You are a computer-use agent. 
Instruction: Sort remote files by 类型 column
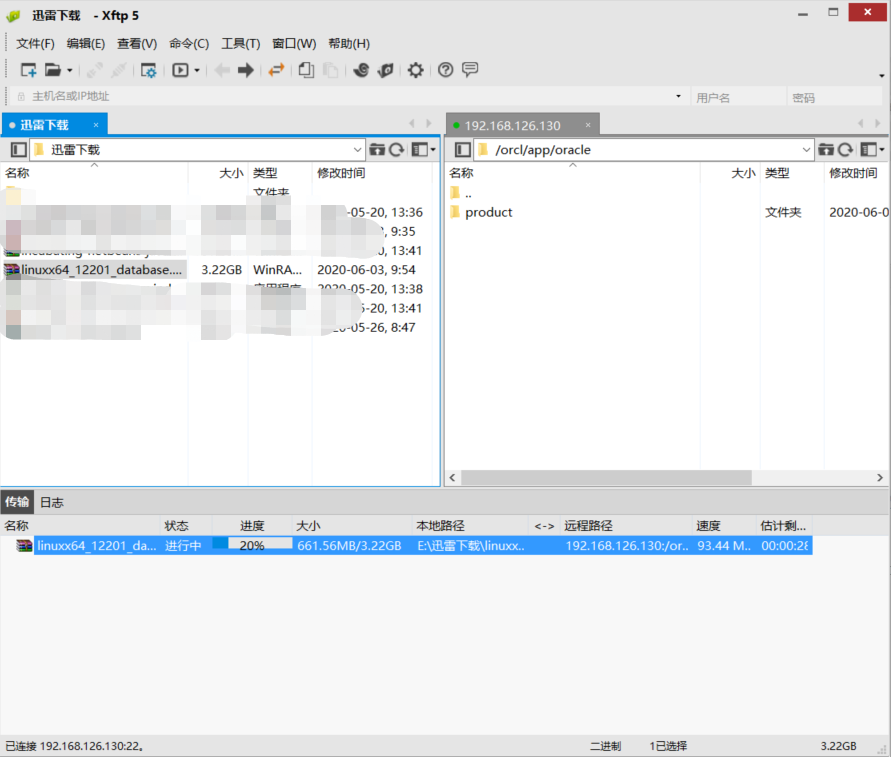(792, 173)
